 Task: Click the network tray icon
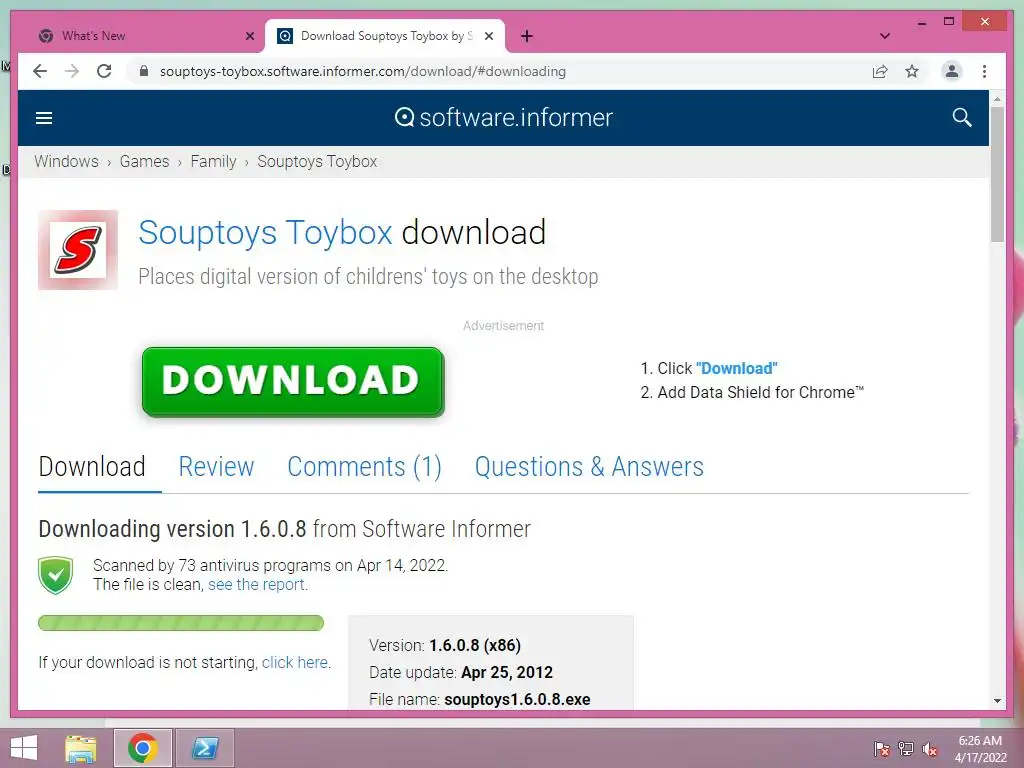click(x=906, y=749)
